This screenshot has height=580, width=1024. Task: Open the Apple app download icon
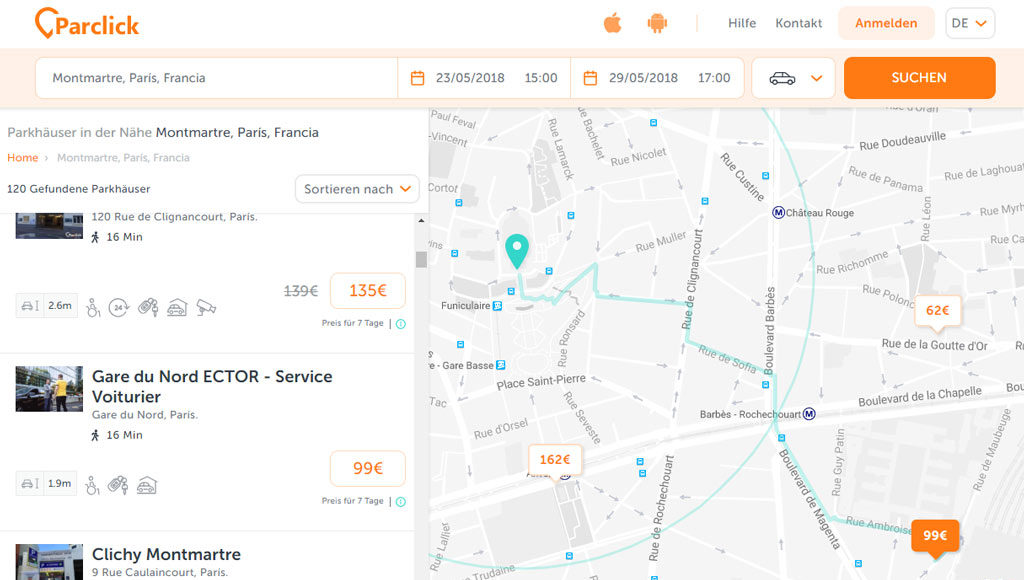613,24
